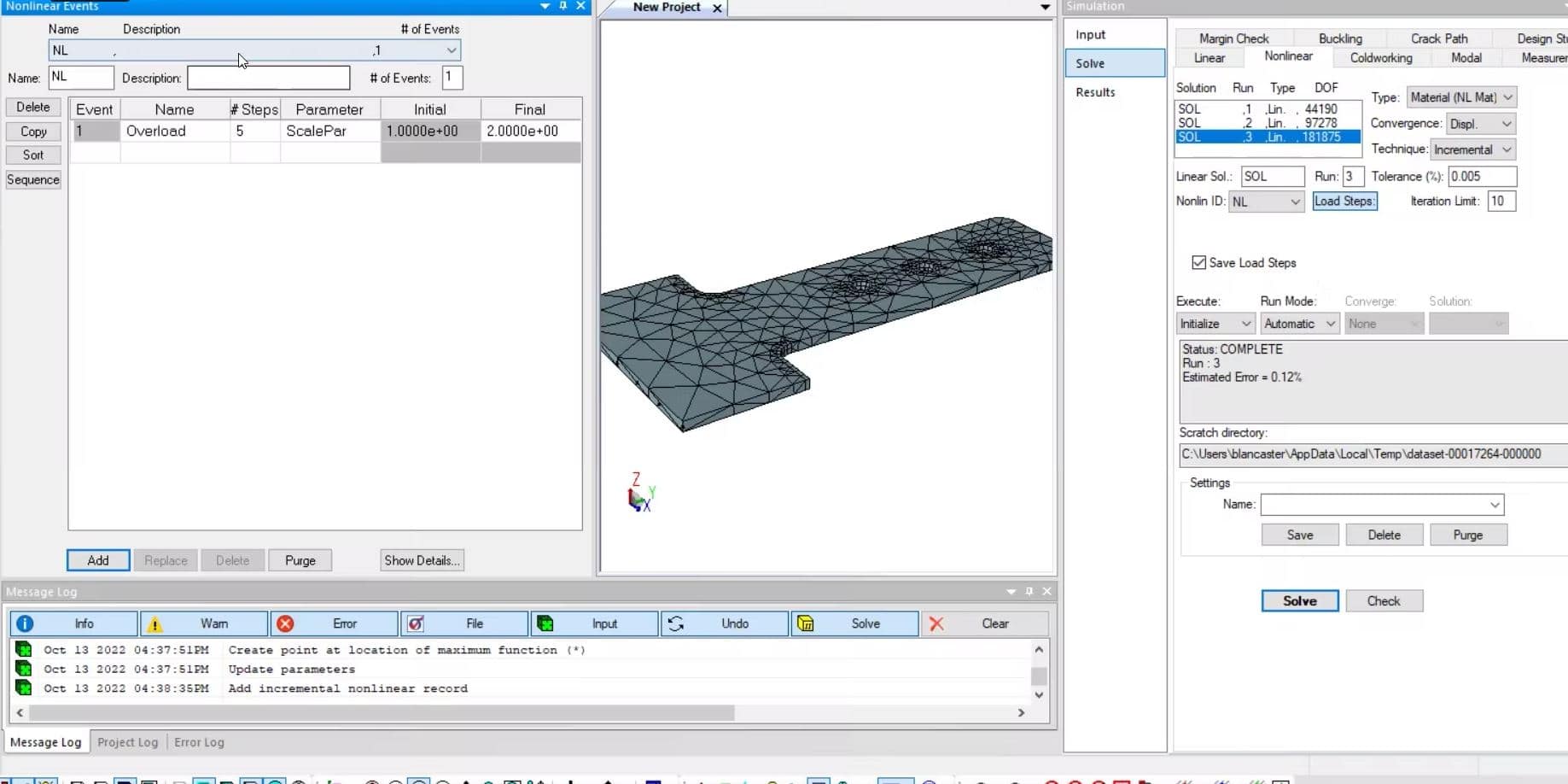Expand the Technique Incremental dropdown
This screenshot has width=1568, height=784.
coord(1473,149)
